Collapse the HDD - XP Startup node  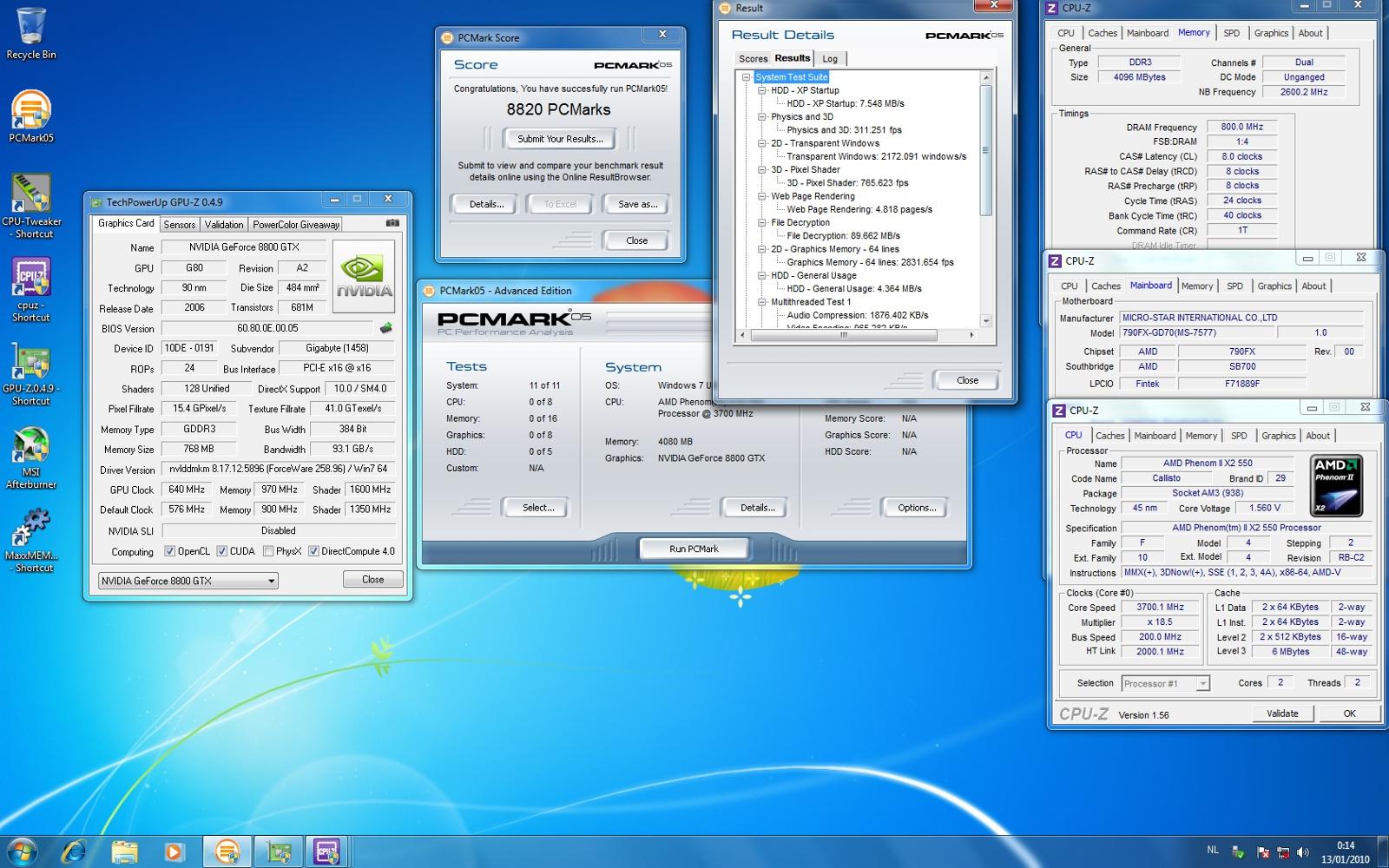click(761, 90)
